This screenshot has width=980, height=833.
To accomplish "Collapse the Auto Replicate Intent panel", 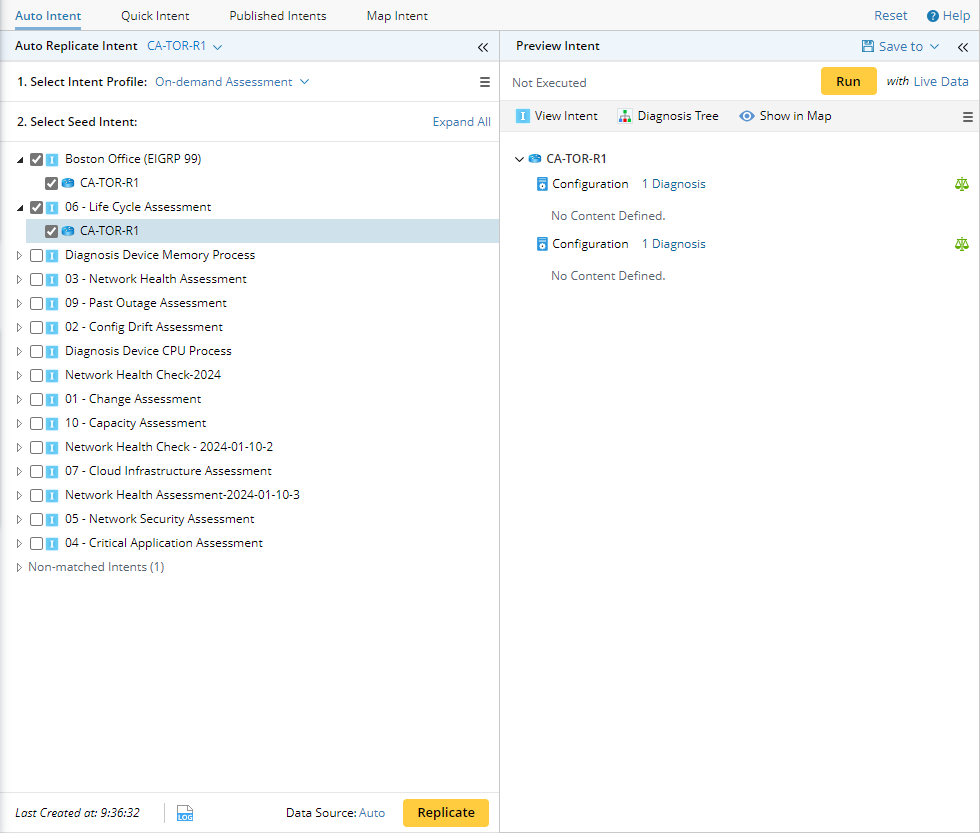I will tap(482, 47).
